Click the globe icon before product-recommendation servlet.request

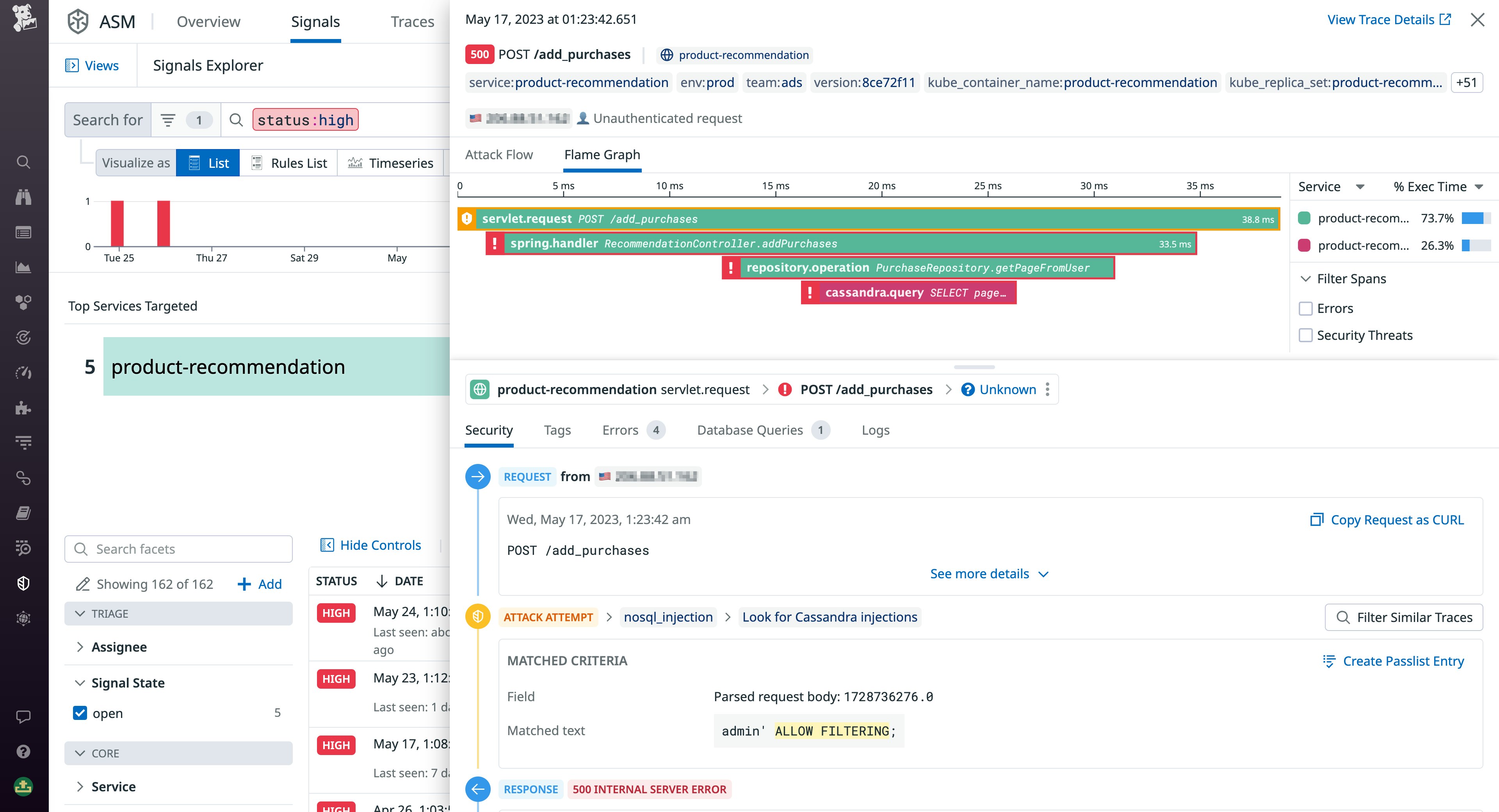480,389
